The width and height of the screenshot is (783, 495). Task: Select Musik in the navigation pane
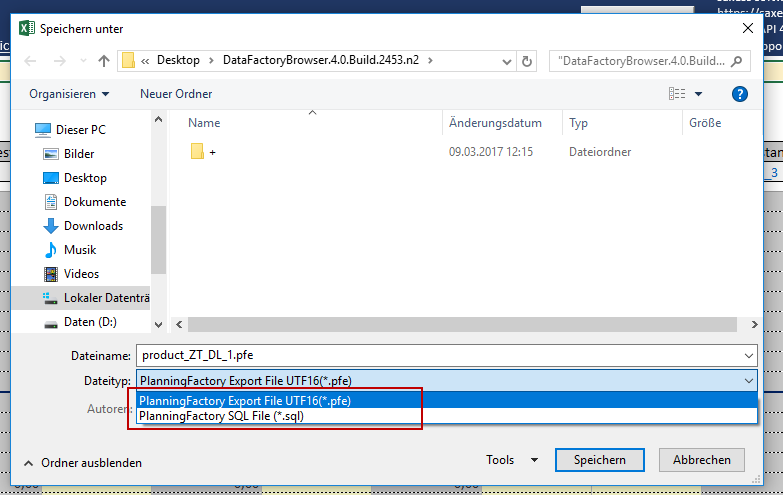pos(80,250)
